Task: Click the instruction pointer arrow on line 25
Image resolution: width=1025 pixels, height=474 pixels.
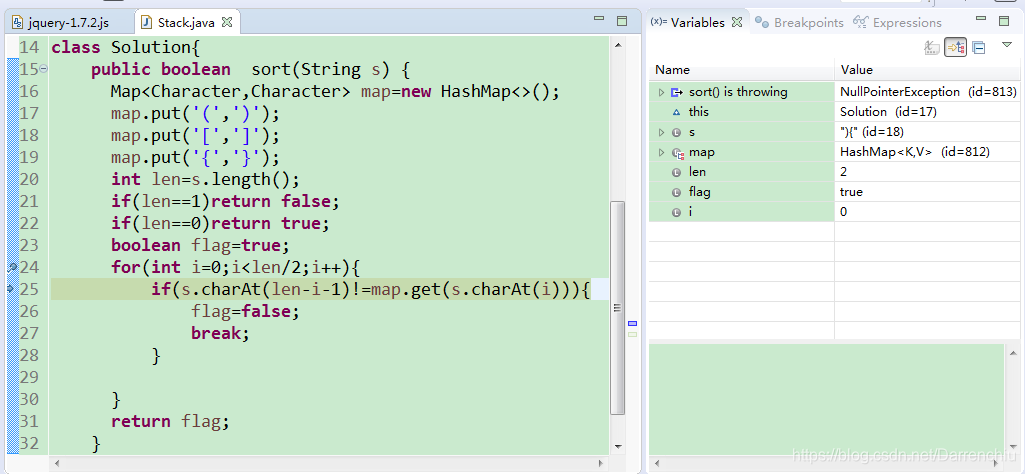Action: (10, 289)
